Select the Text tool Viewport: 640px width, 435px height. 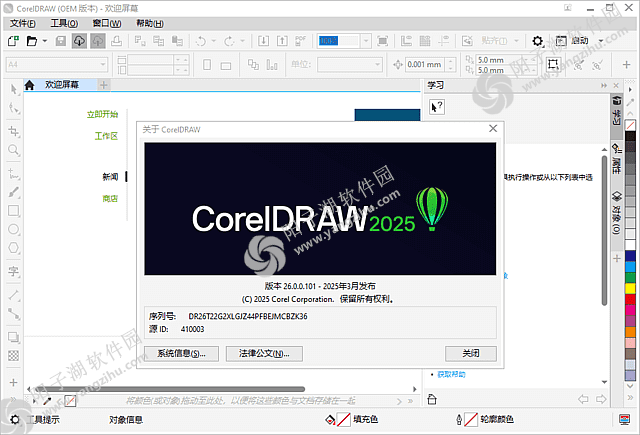(14, 271)
